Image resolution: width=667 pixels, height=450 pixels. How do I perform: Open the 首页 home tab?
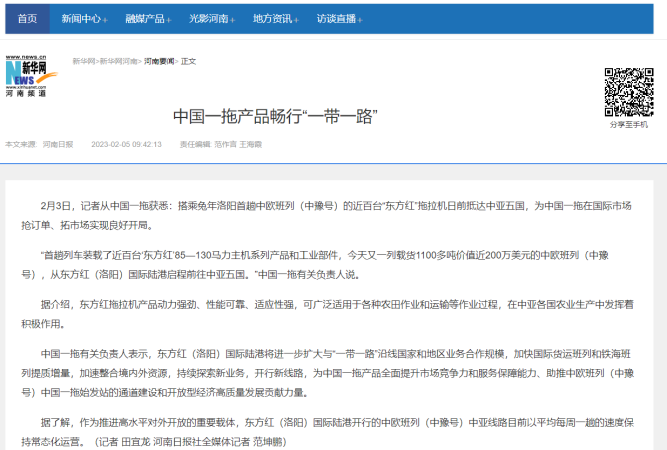click(x=27, y=19)
